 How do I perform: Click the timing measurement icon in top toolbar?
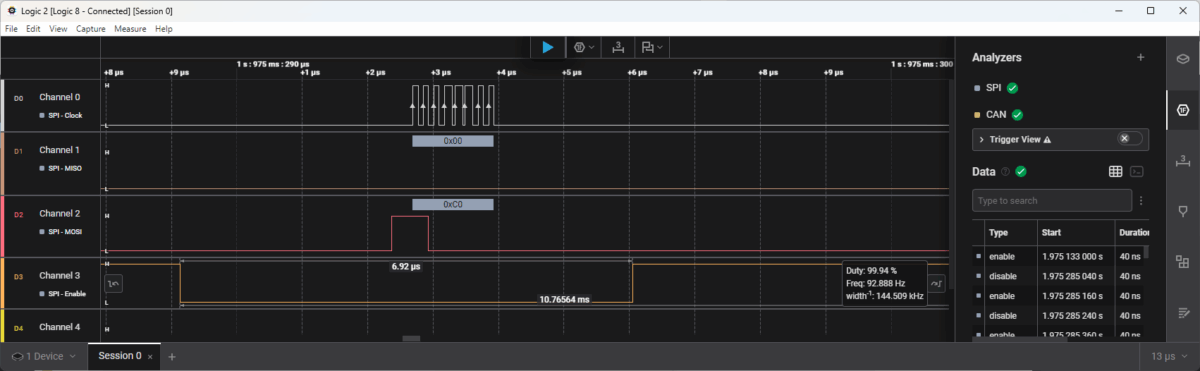pyautogui.click(x=618, y=47)
